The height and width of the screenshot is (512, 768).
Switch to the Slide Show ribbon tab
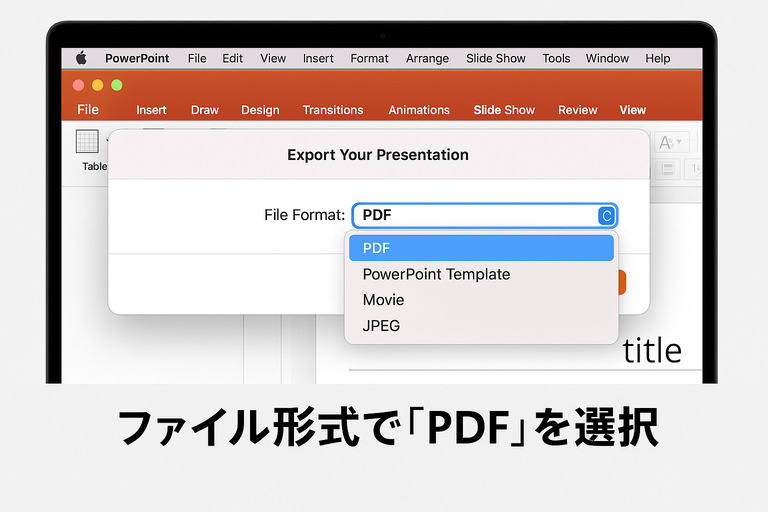504,110
